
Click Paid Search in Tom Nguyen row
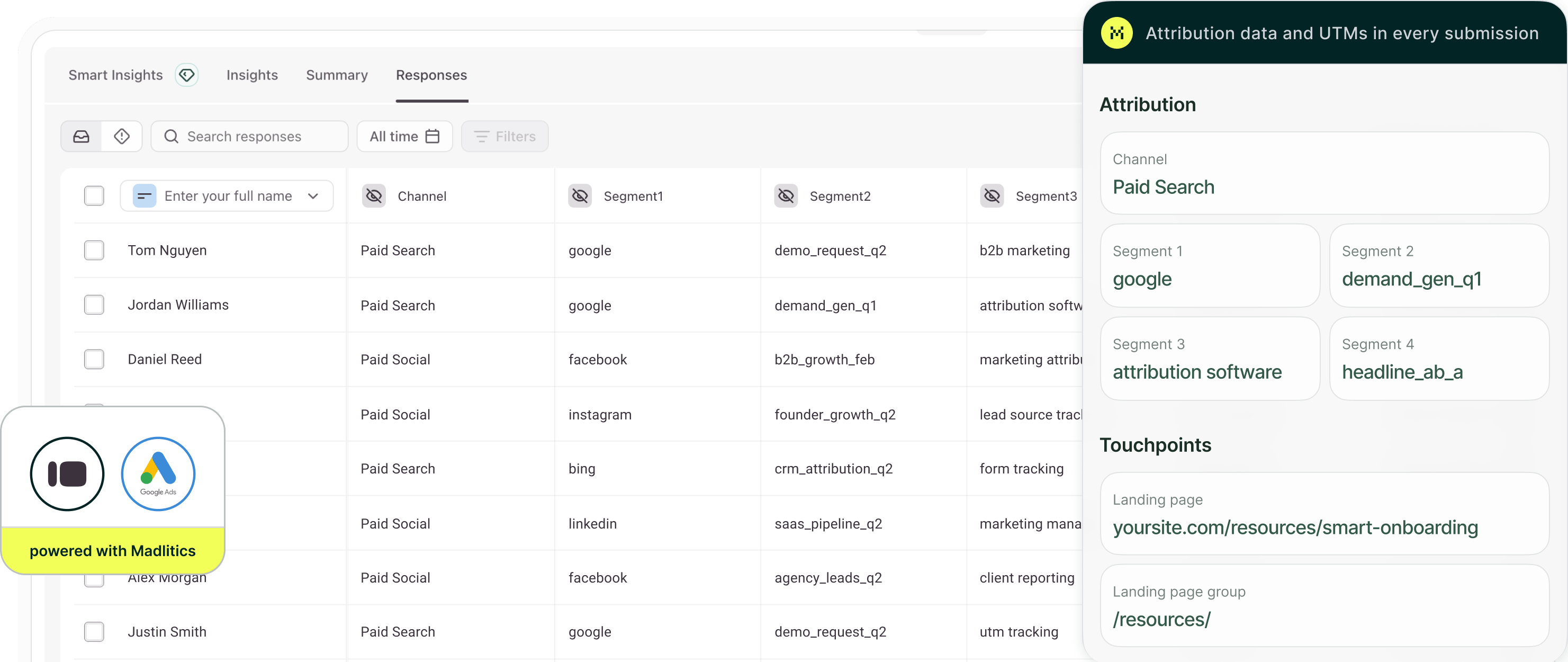click(398, 251)
